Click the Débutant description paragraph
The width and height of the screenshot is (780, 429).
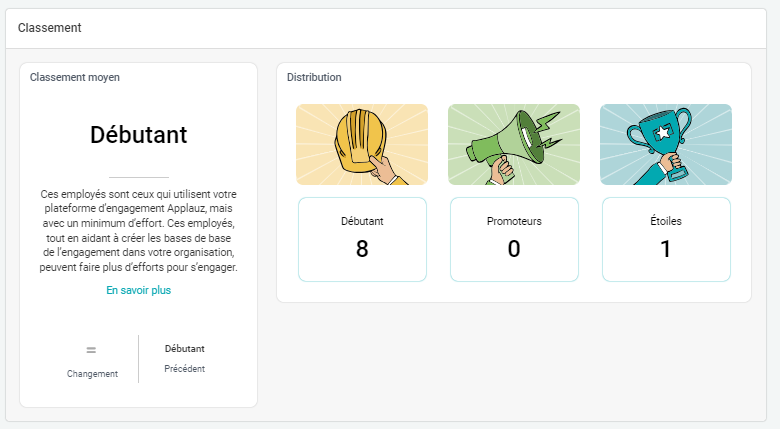coord(138,230)
